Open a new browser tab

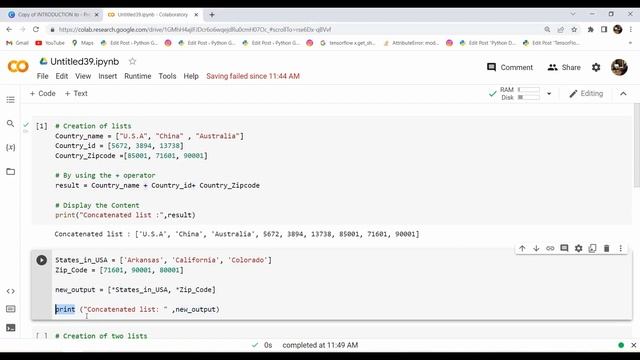(212, 15)
